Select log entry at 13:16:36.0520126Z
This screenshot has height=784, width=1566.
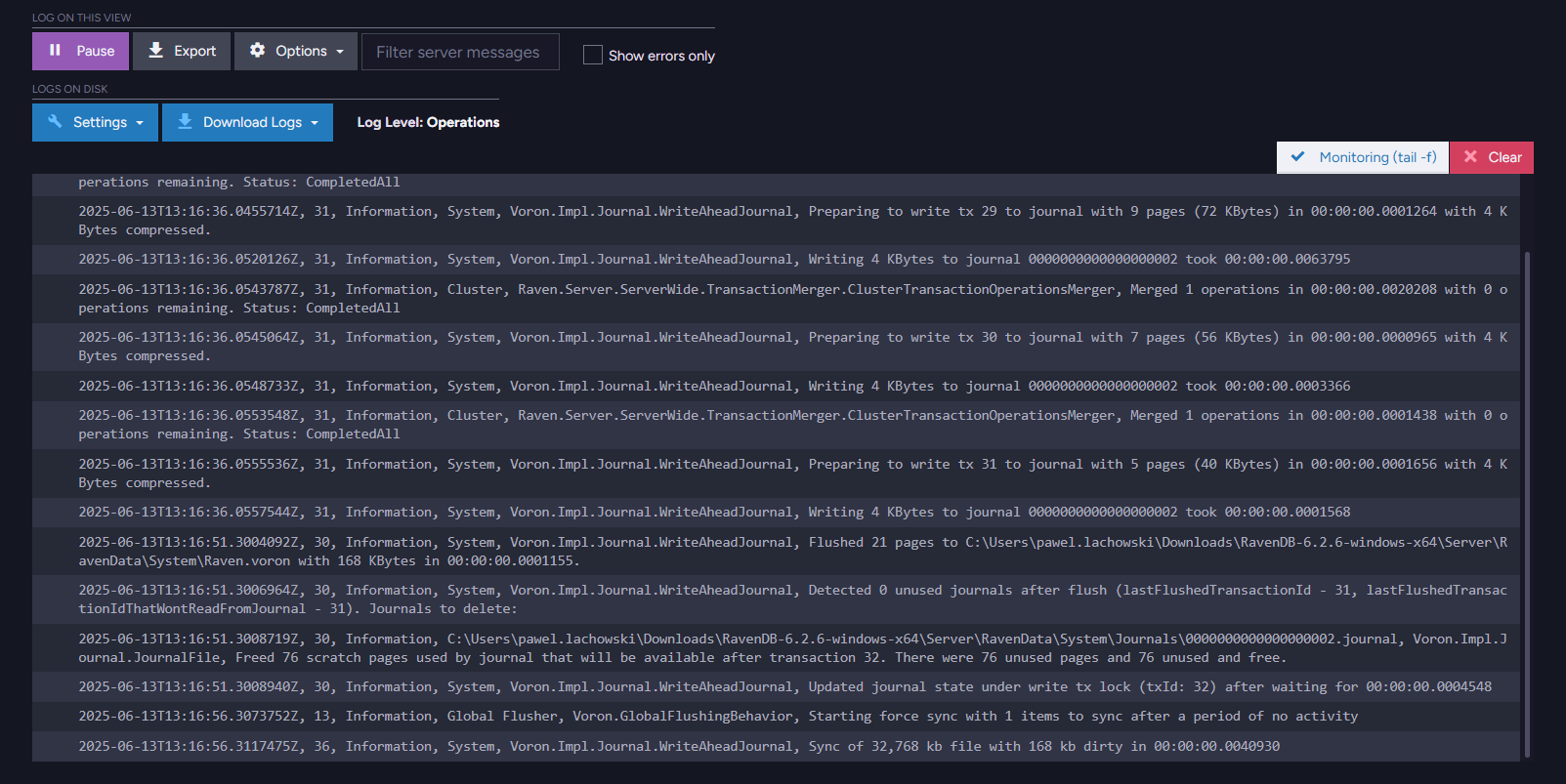776,260
